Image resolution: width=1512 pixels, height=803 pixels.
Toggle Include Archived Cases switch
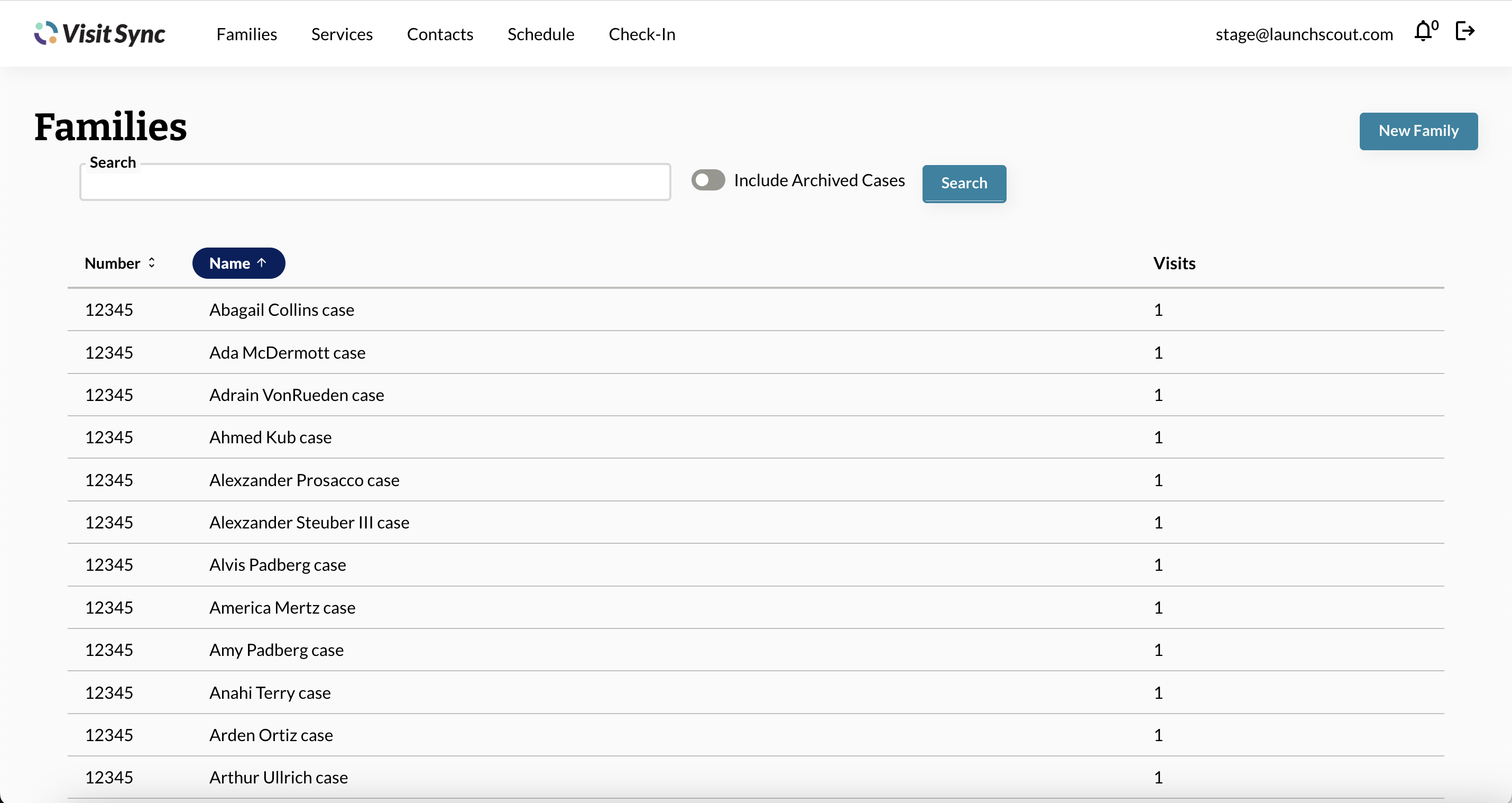[708, 180]
